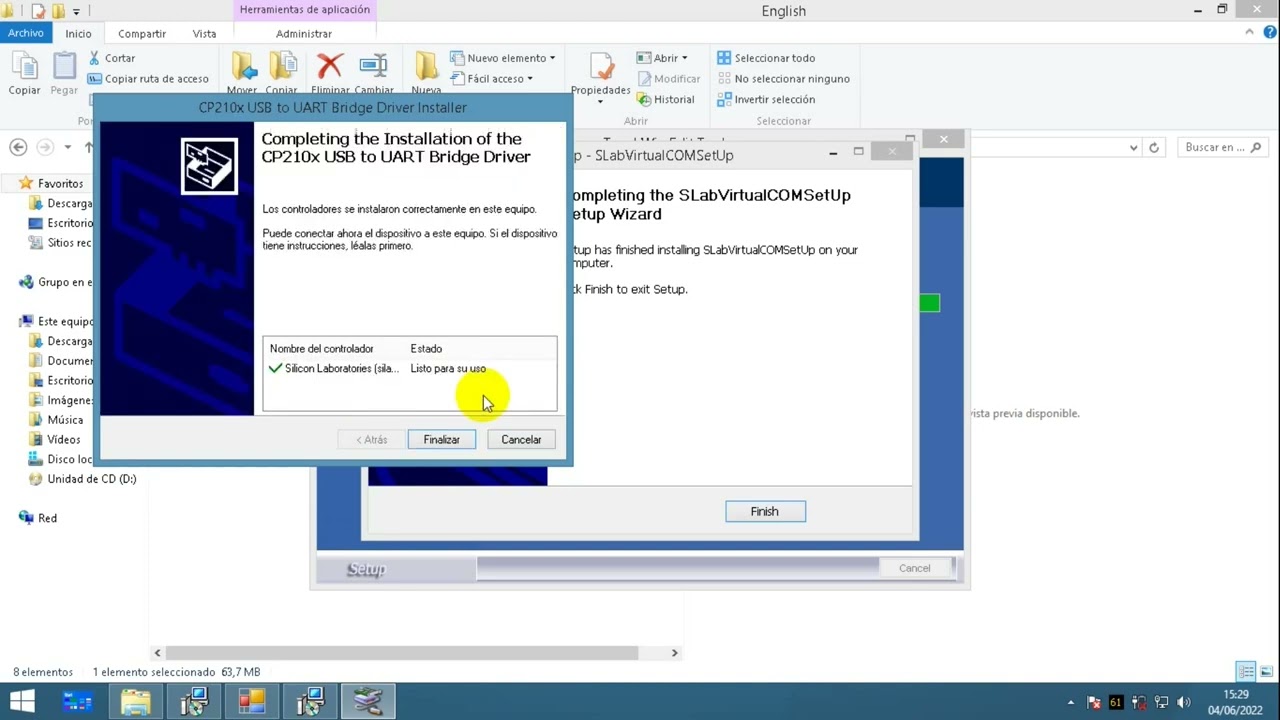Click Invertir selección in the ribbon
The height and width of the screenshot is (720, 1280).
click(x=766, y=100)
